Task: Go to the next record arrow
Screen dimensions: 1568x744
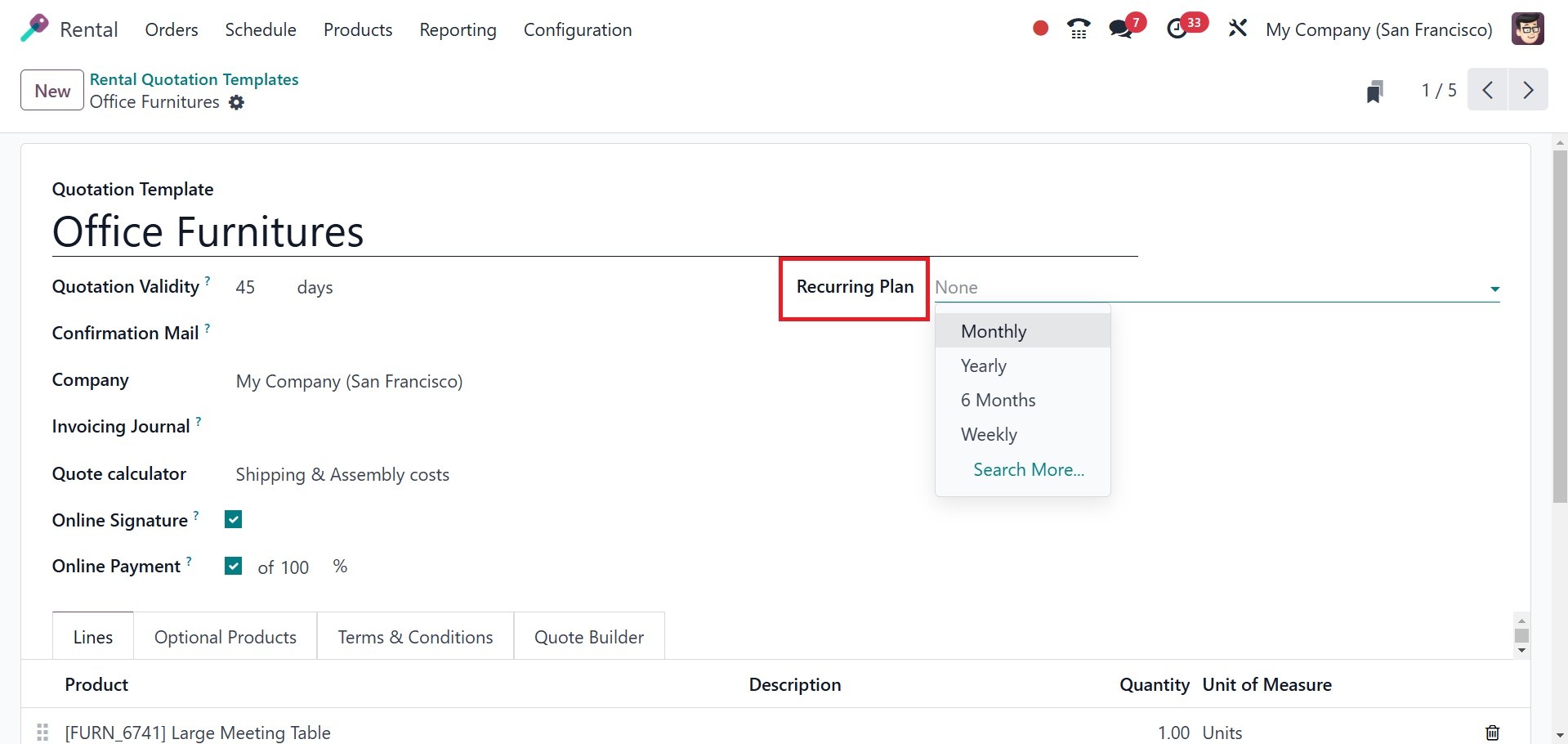Action: [x=1527, y=90]
